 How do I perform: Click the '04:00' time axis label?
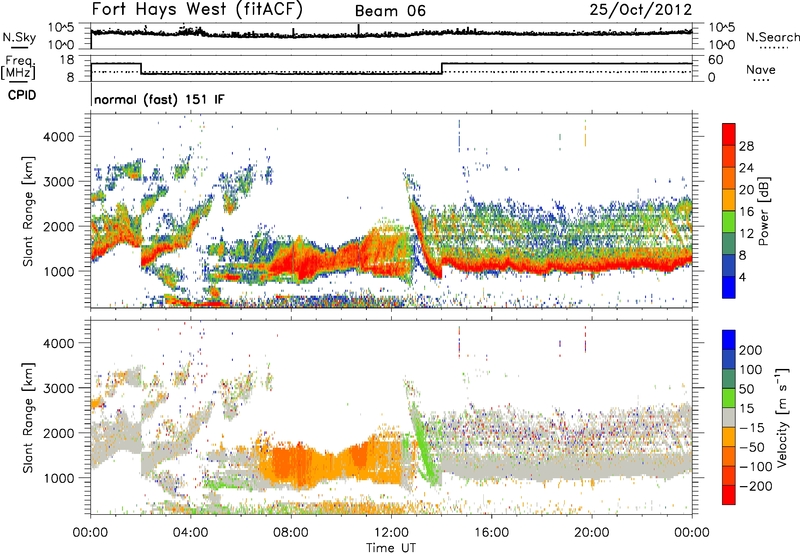pos(191,533)
